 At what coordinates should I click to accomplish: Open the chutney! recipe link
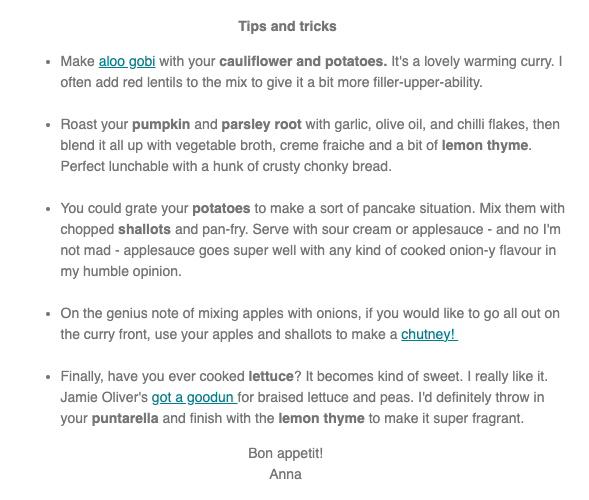(429, 334)
